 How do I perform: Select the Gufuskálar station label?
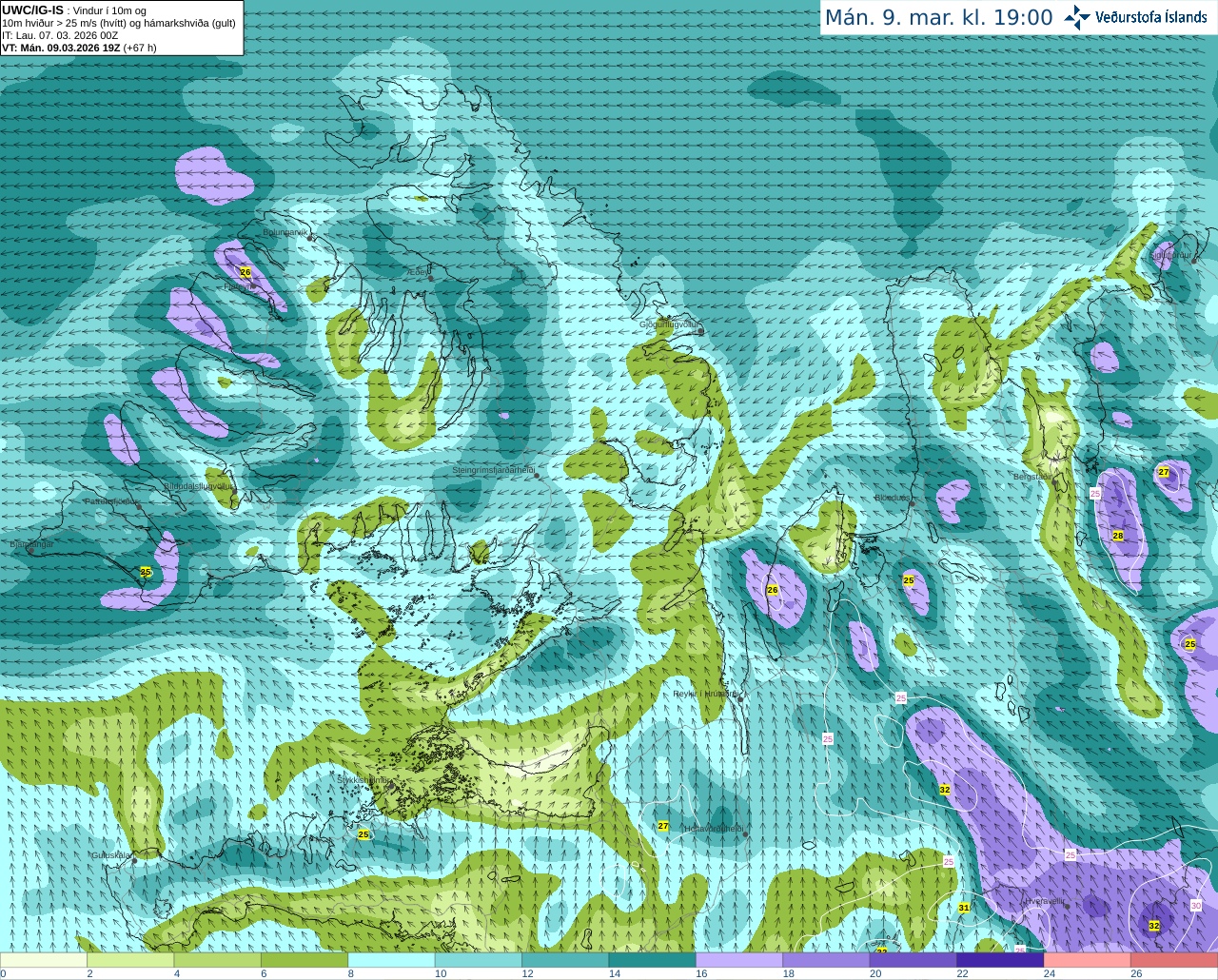(x=110, y=855)
